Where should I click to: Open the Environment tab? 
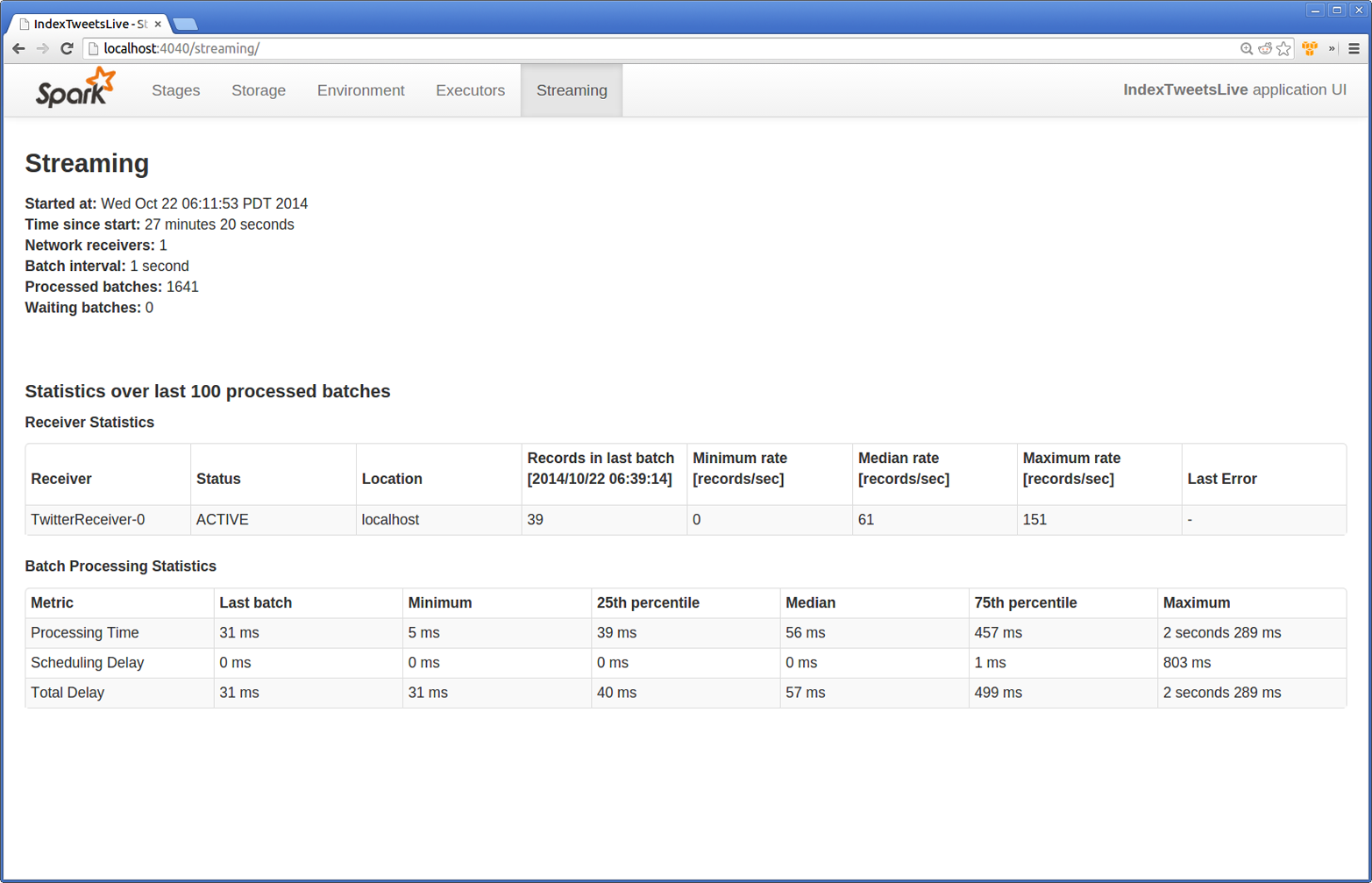click(360, 90)
